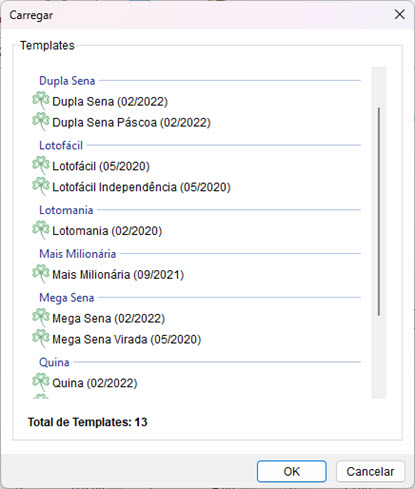Close the Carregar dialog window
Screen dimensions: 415x489
(x=399, y=14)
